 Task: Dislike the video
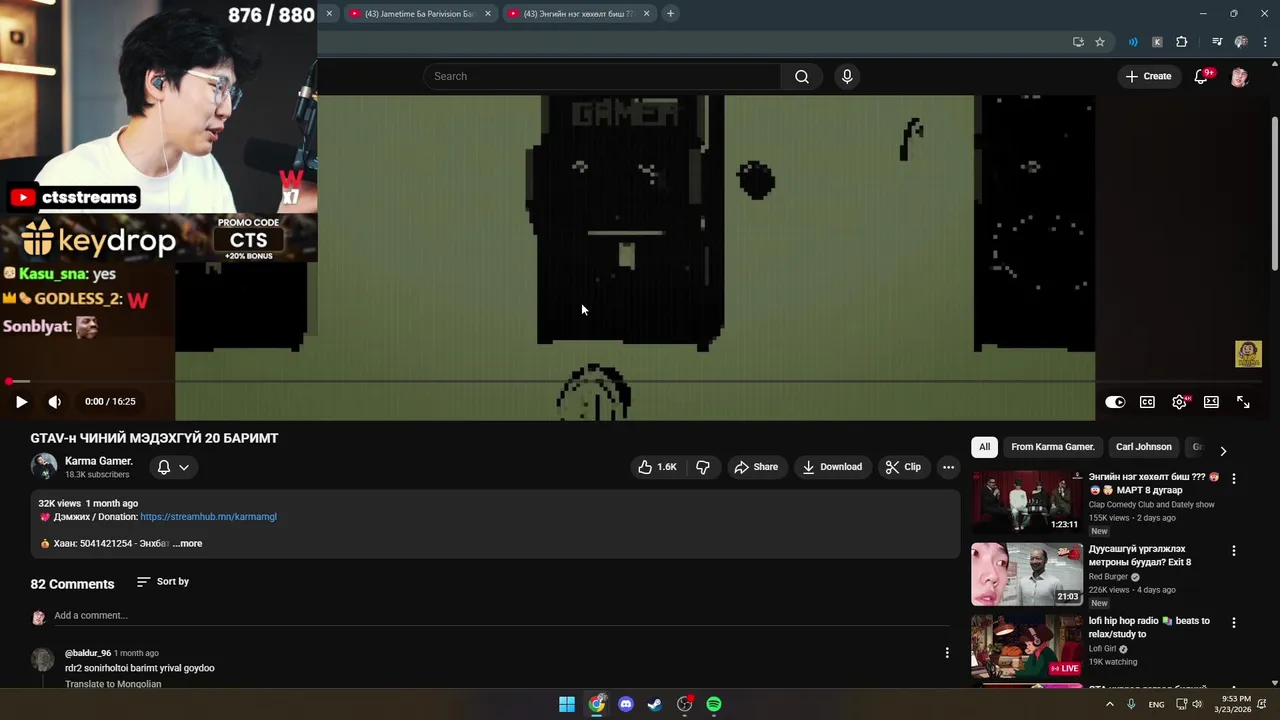pyautogui.click(x=703, y=467)
